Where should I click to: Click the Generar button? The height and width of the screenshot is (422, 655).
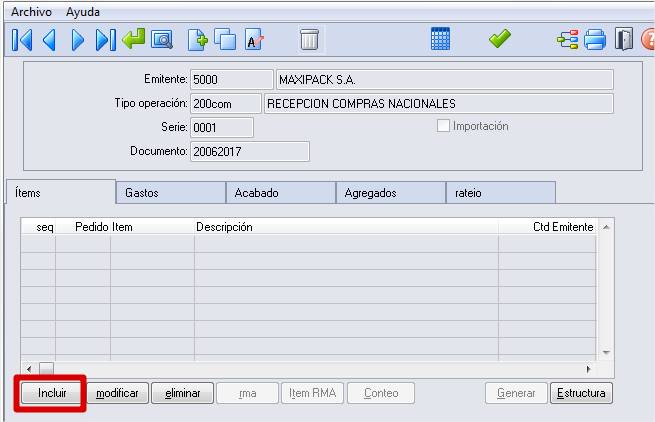click(x=516, y=393)
